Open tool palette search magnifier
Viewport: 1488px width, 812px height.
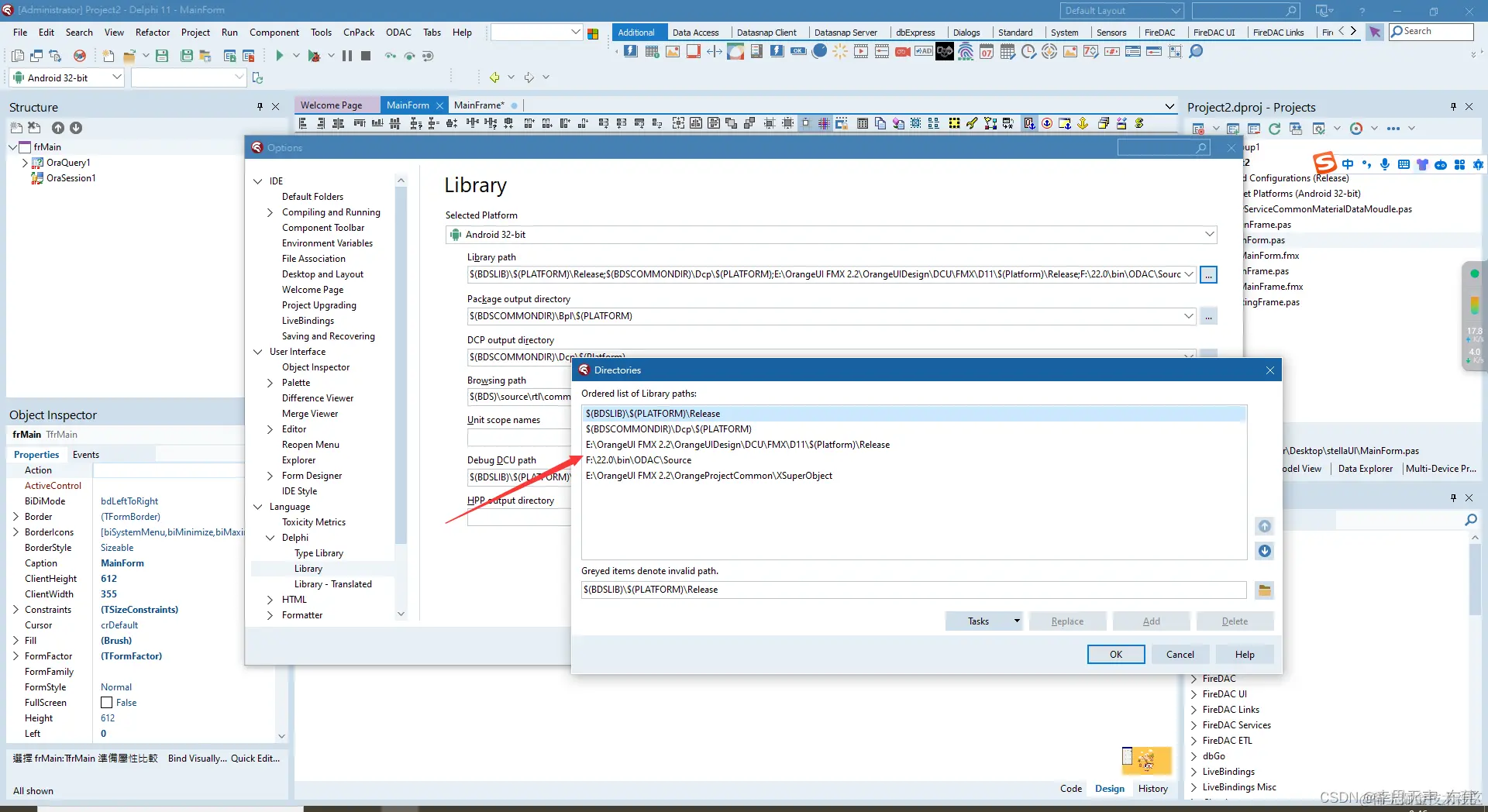click(1470, 520)
